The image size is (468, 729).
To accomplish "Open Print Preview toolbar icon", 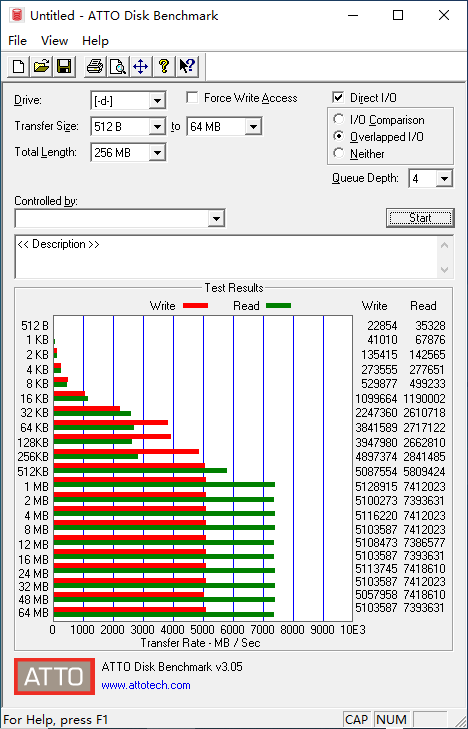I will 118,66.
